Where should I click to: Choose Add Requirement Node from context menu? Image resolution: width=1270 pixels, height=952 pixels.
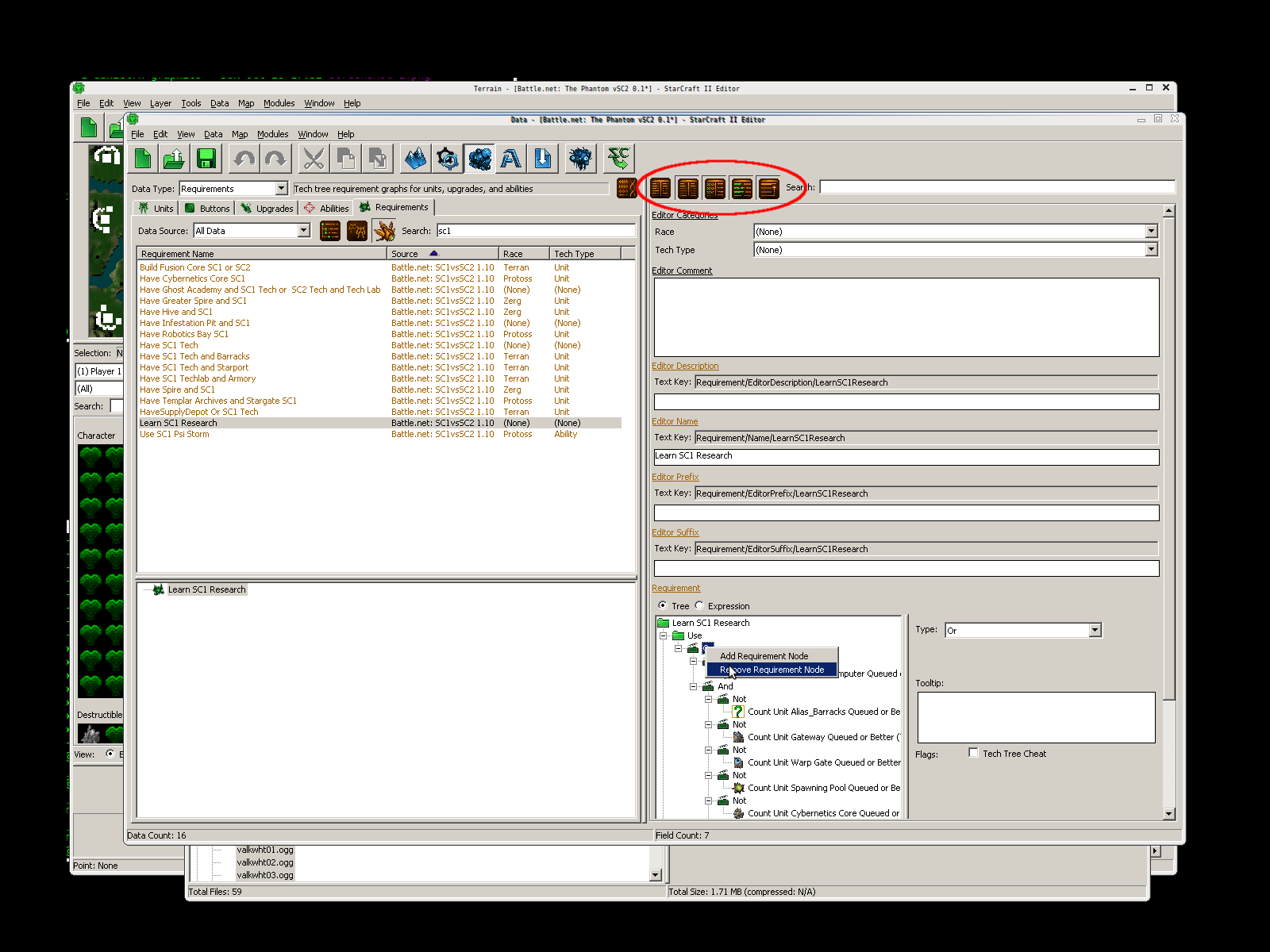pos(764,656)
